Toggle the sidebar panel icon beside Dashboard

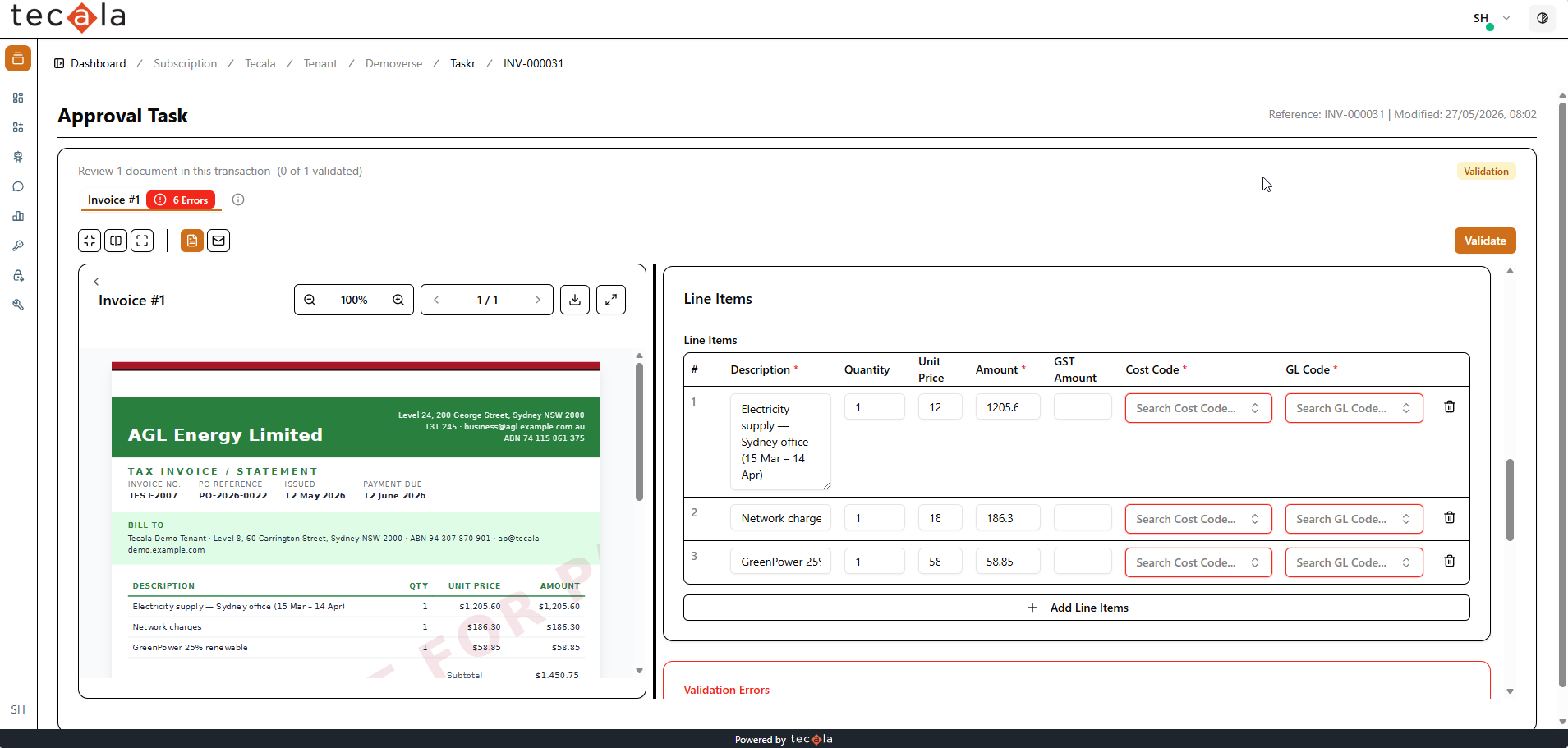[x=59, y=63]
